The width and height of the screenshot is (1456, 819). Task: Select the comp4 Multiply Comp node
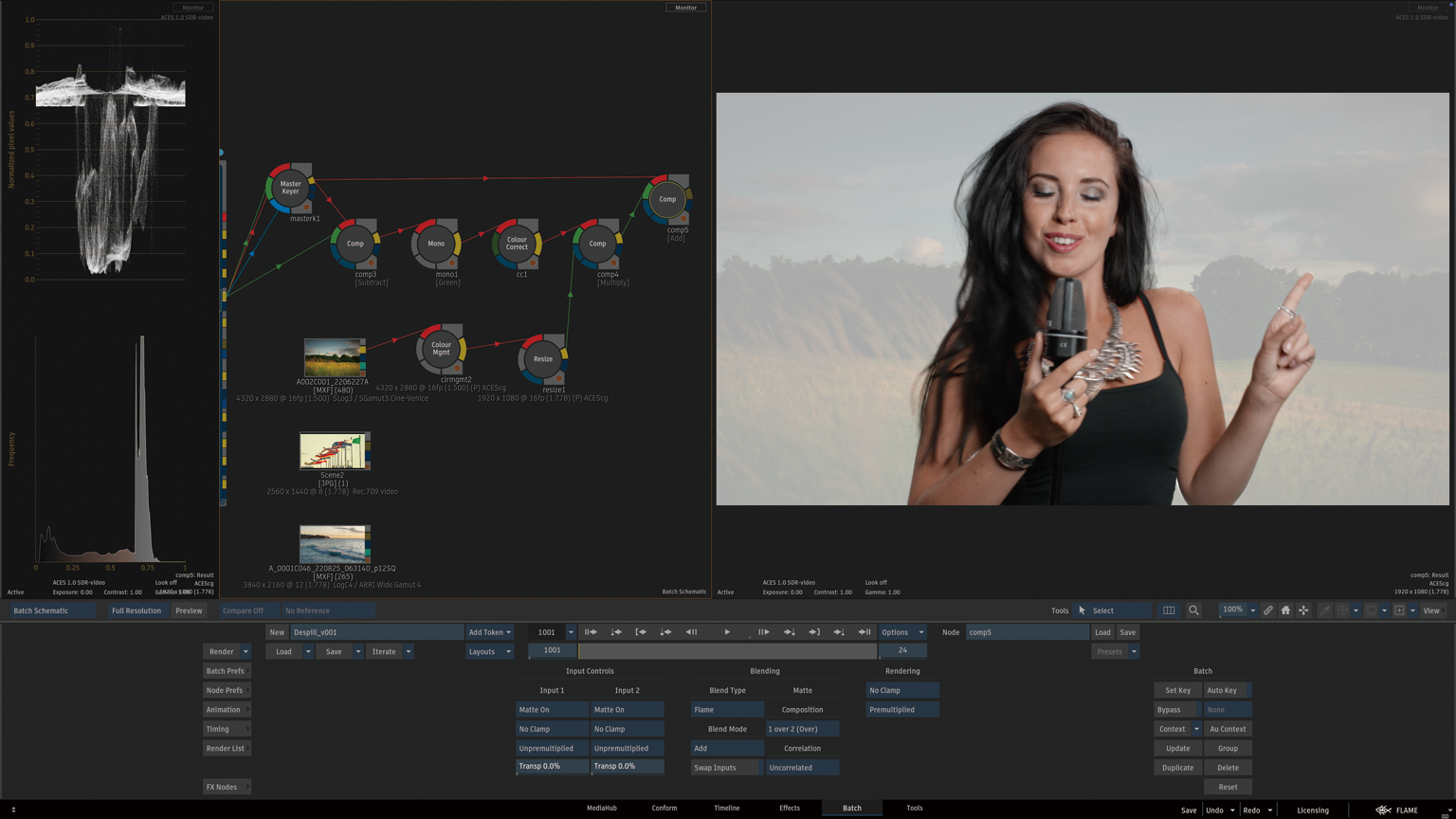coord(597,244)
